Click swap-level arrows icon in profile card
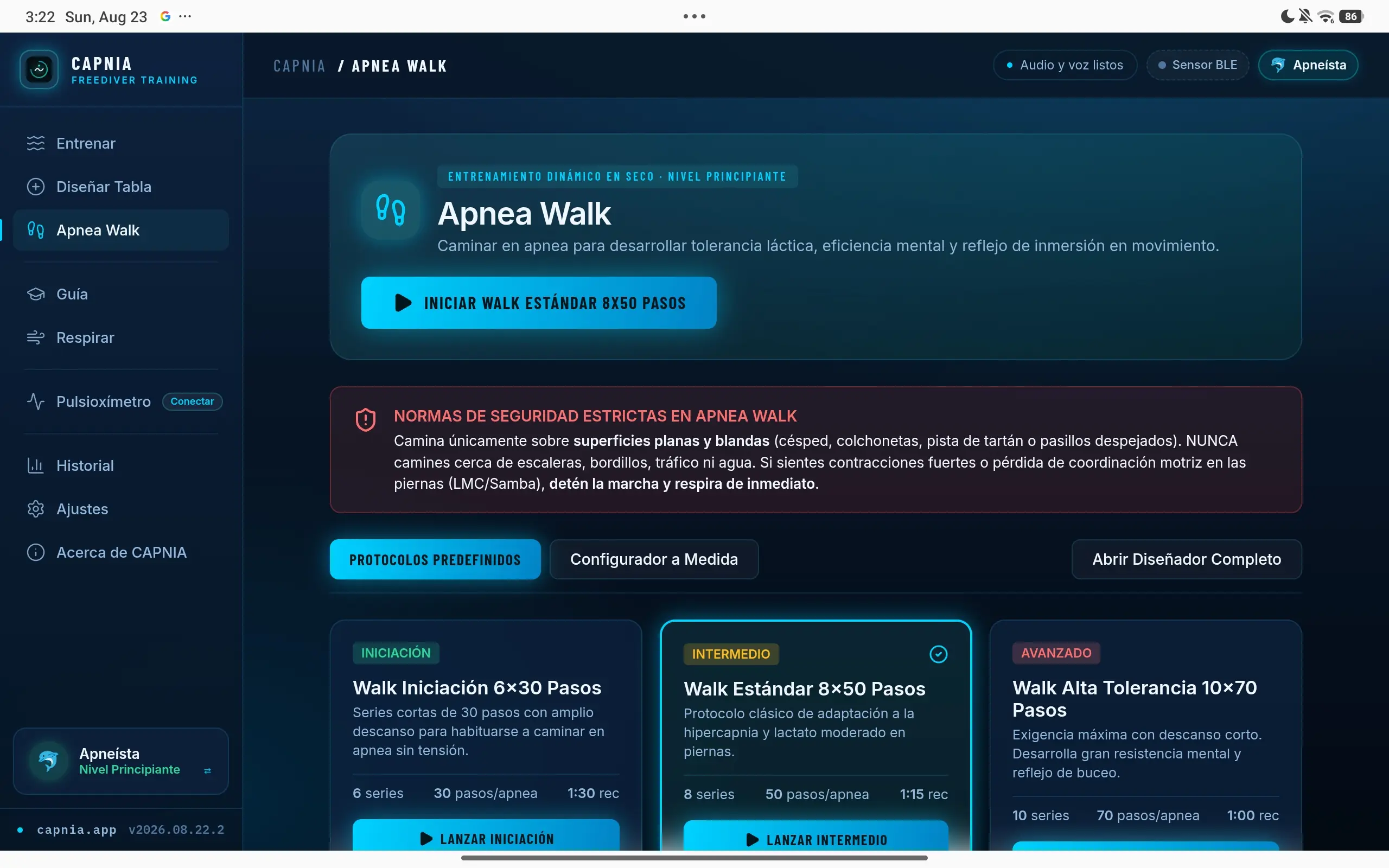The width and height of the screenshot is (1389, 868). (x=208, y=771)
